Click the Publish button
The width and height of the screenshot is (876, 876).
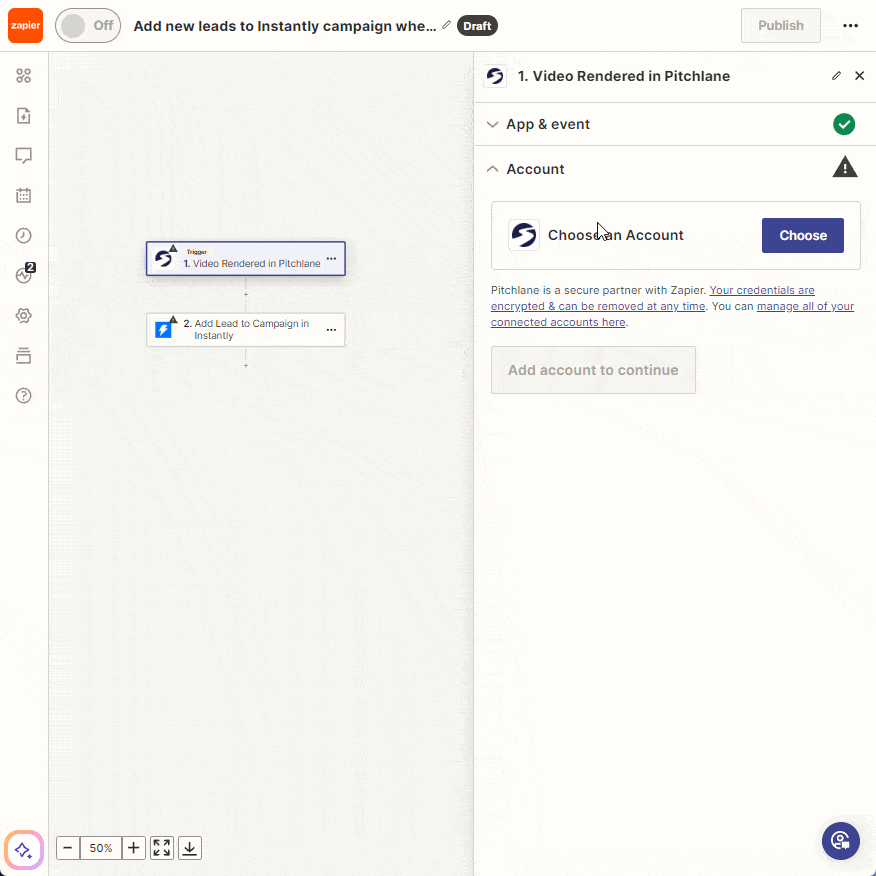tap(780, 26)
